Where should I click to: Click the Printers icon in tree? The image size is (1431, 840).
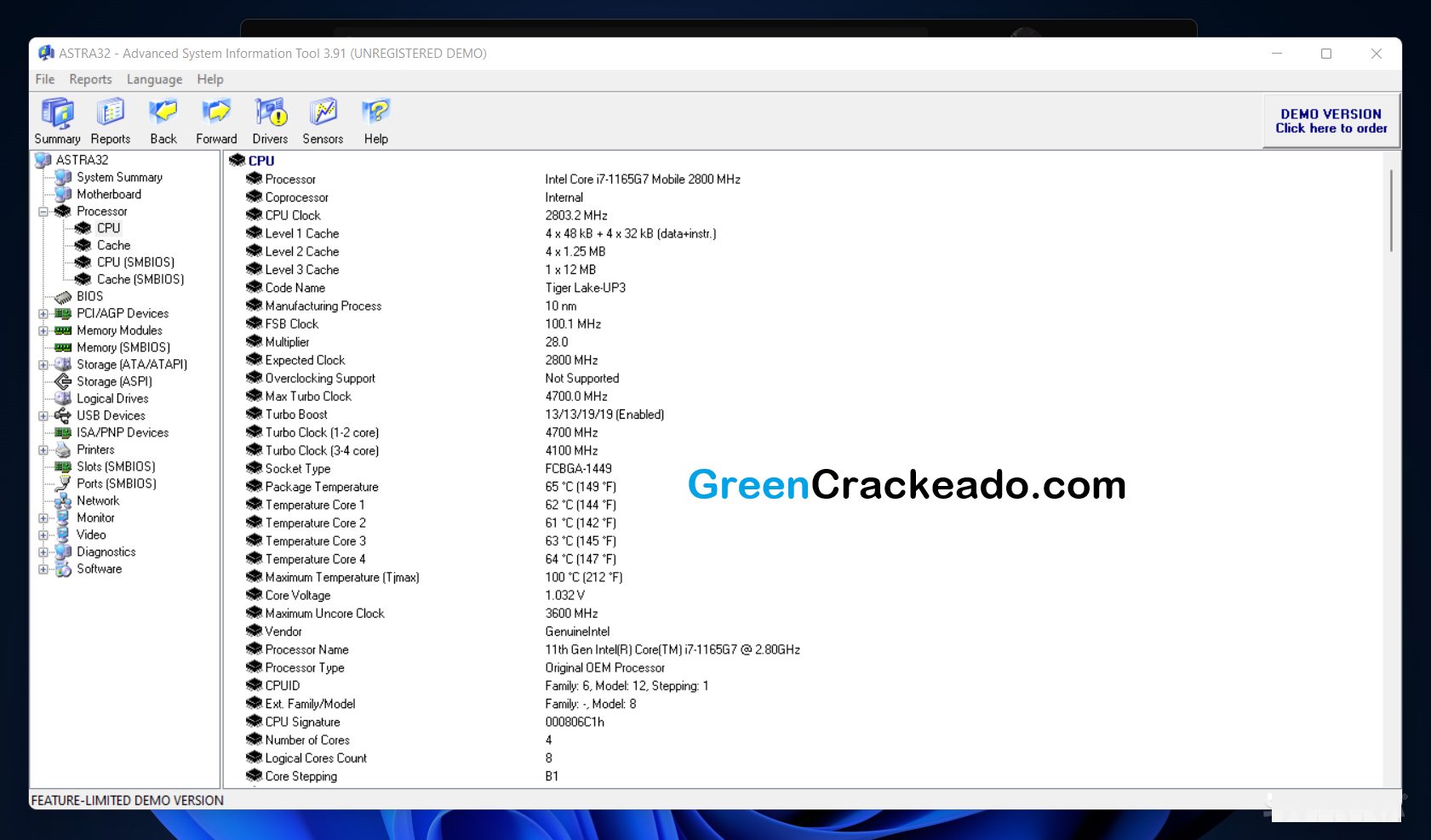click(x=63, y=449)
